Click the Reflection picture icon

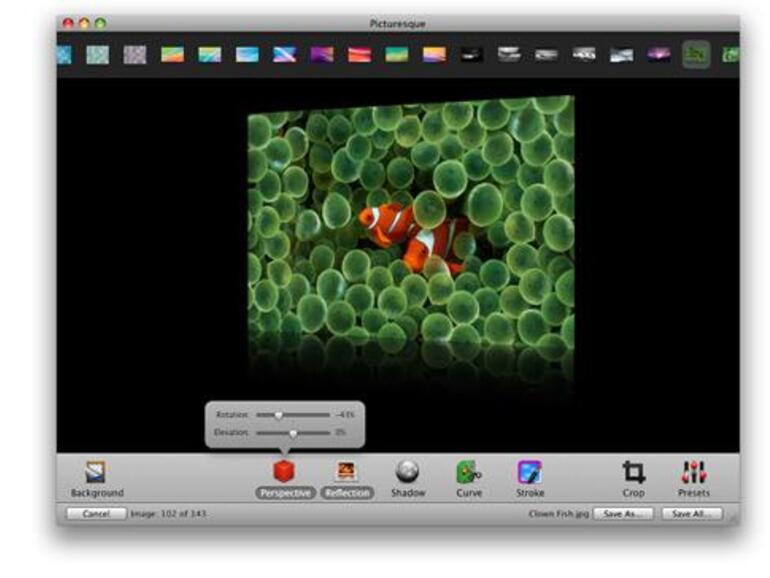click(346, 471)
